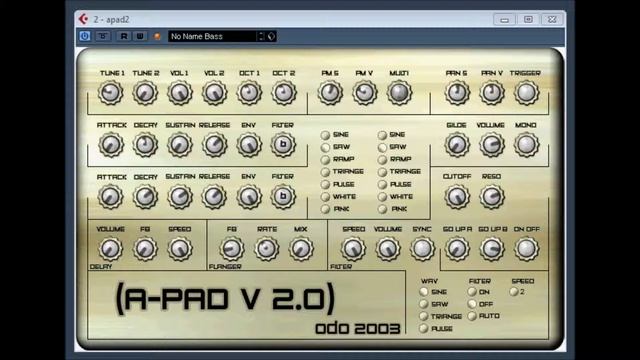Viewport: 640px width, 360px height.
Task: Click the GO UP B knob
Action: click(x=491, y=249)
